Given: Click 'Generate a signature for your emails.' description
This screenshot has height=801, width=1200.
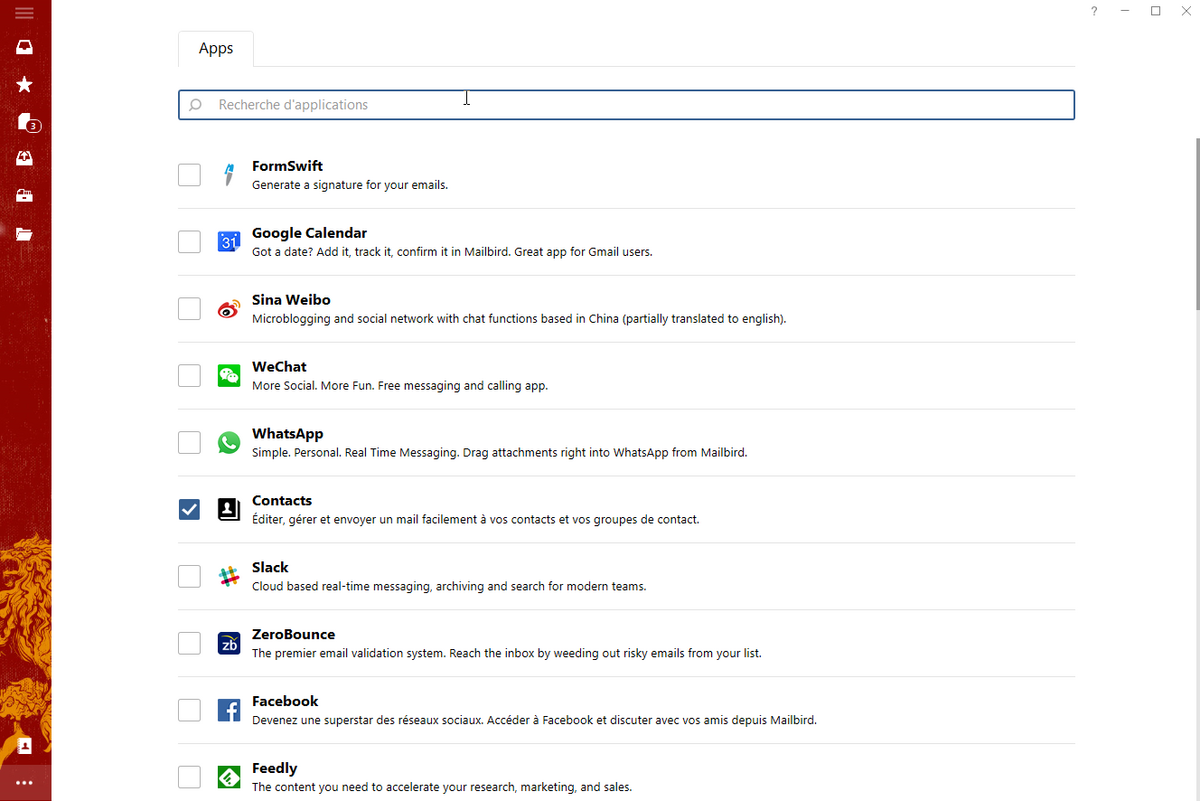Looking at the screenshot, I should tap(350, 185).
